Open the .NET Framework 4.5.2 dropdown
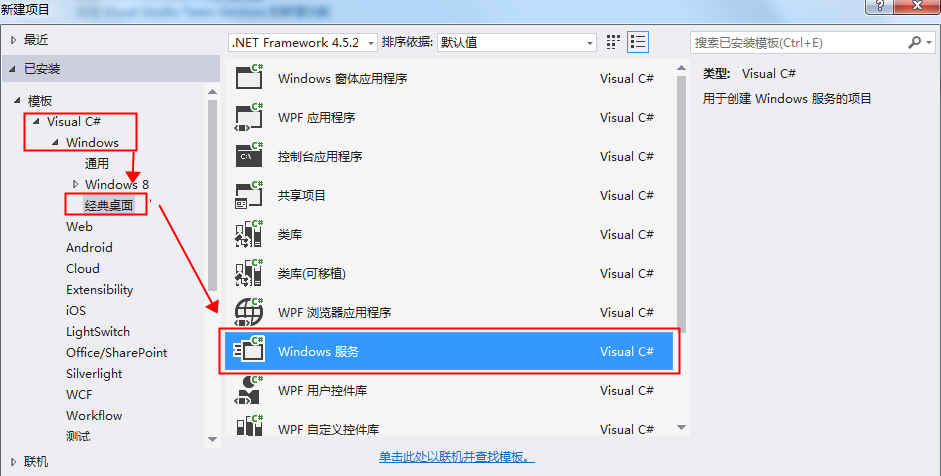Viewport: 941px width, 476px height. point(303,43)
